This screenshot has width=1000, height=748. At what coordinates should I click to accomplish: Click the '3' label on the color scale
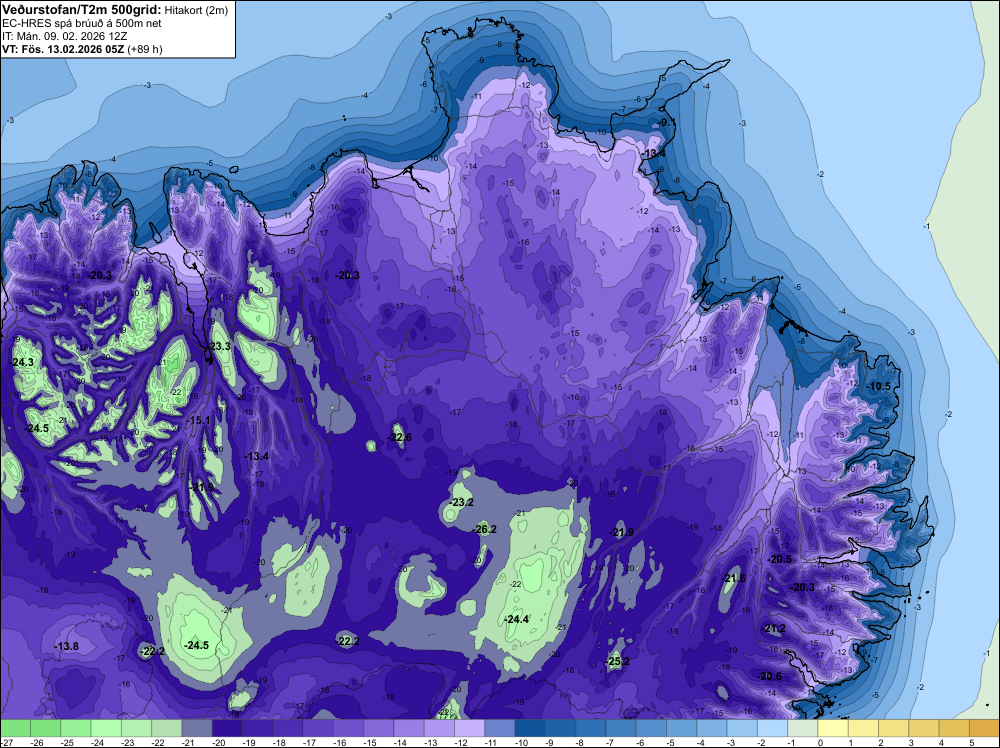911,742
